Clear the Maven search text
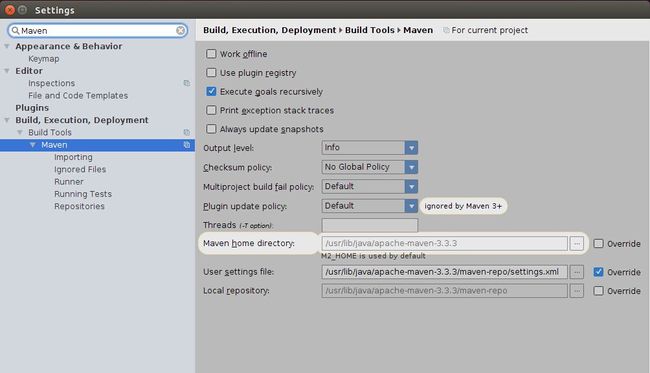 coord(180,31)
